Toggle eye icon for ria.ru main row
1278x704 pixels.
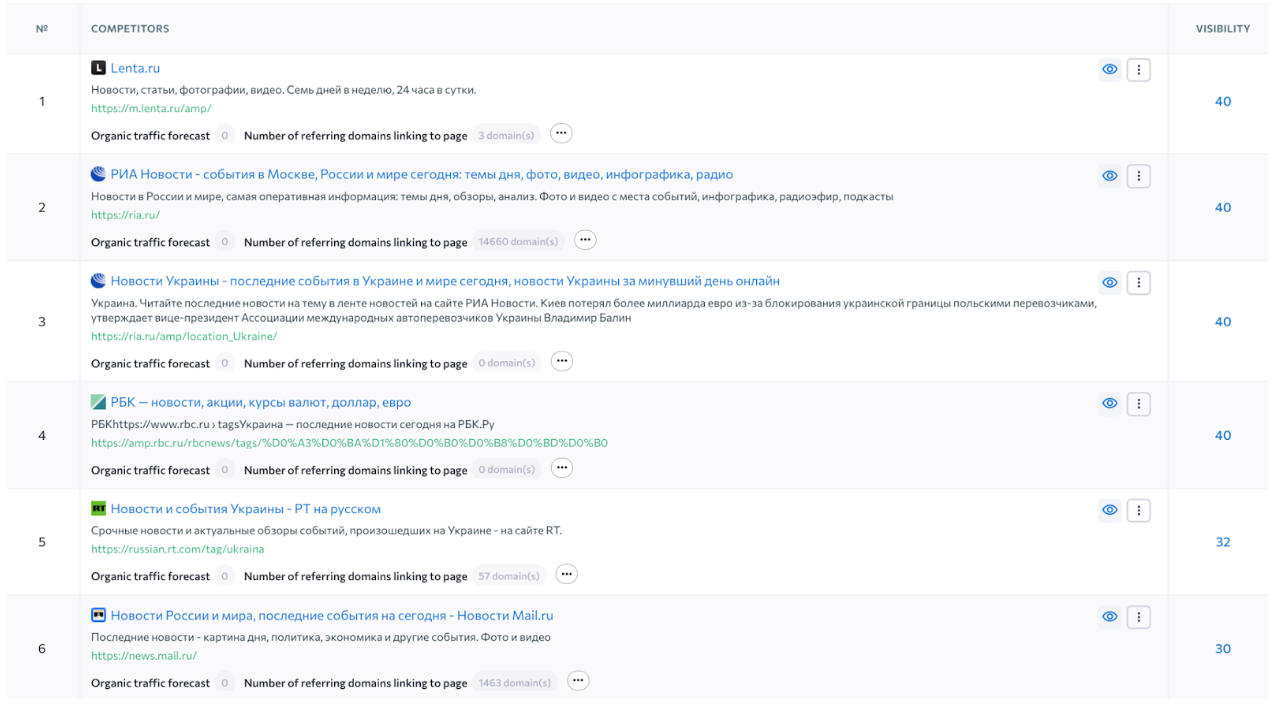pyautogui.click(x=1109, y=176)
